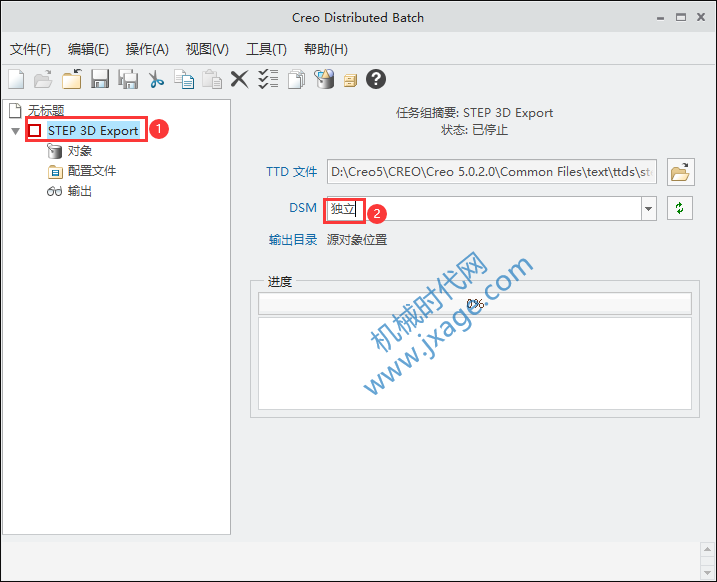The width and height of the screenshot is (717, 582).
Task: Click the glasses icon beside 输出
Action: [x=54, y=191]
